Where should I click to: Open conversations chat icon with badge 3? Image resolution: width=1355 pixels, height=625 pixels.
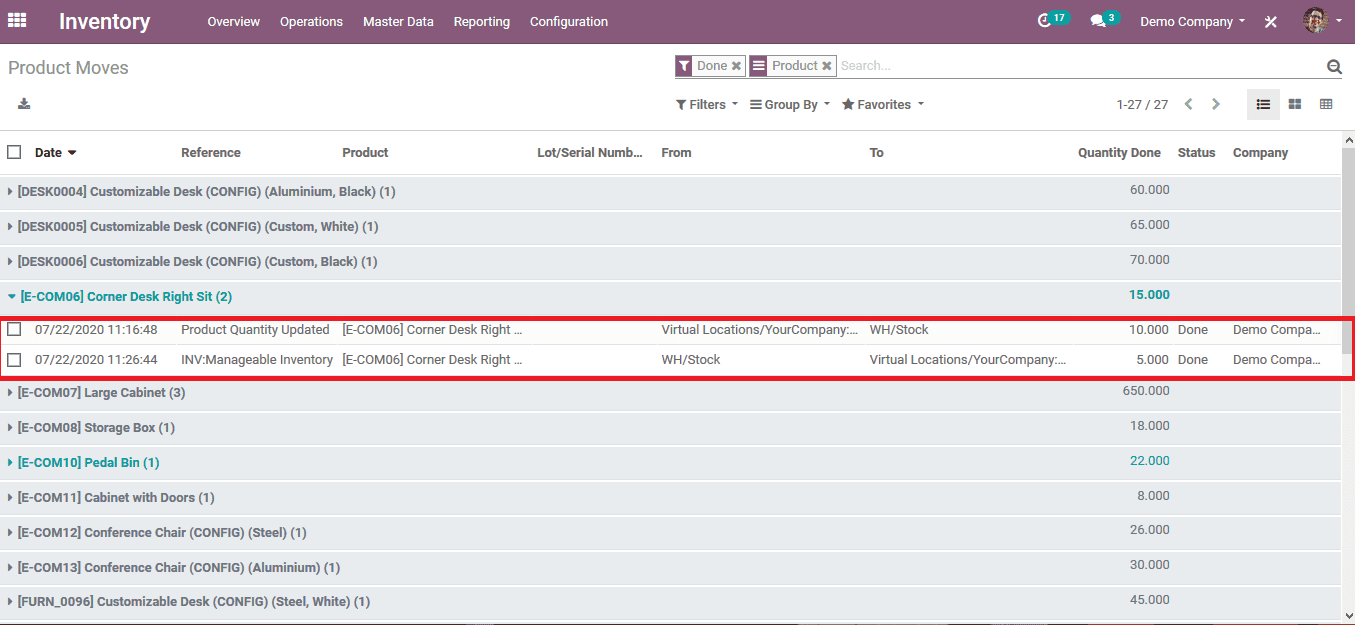point(1105,20)
